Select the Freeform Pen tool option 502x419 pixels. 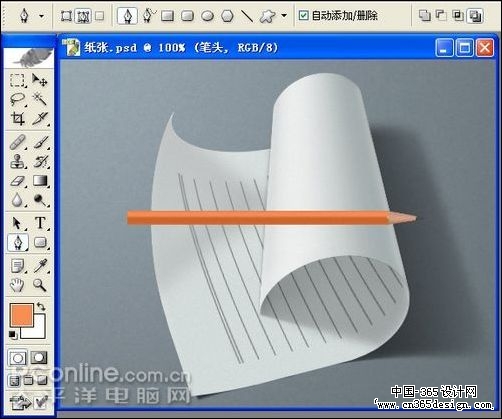point(148,16)
